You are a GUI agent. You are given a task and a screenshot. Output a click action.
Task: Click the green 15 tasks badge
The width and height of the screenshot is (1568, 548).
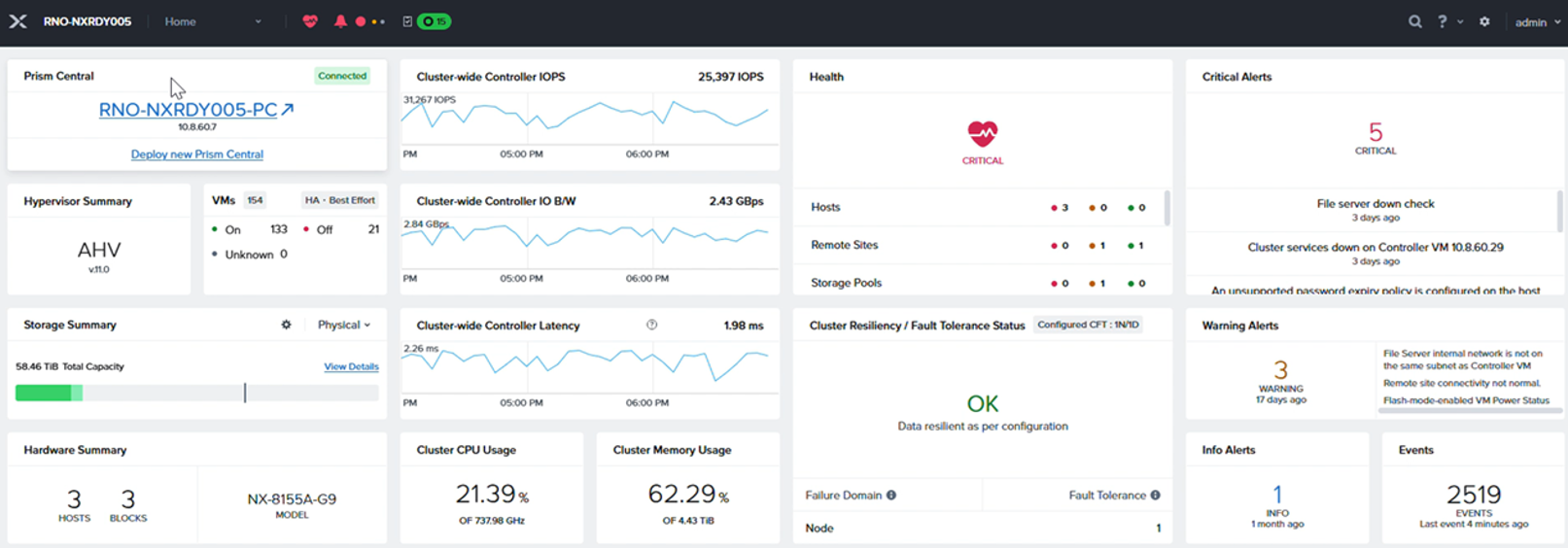click(435, 21)
